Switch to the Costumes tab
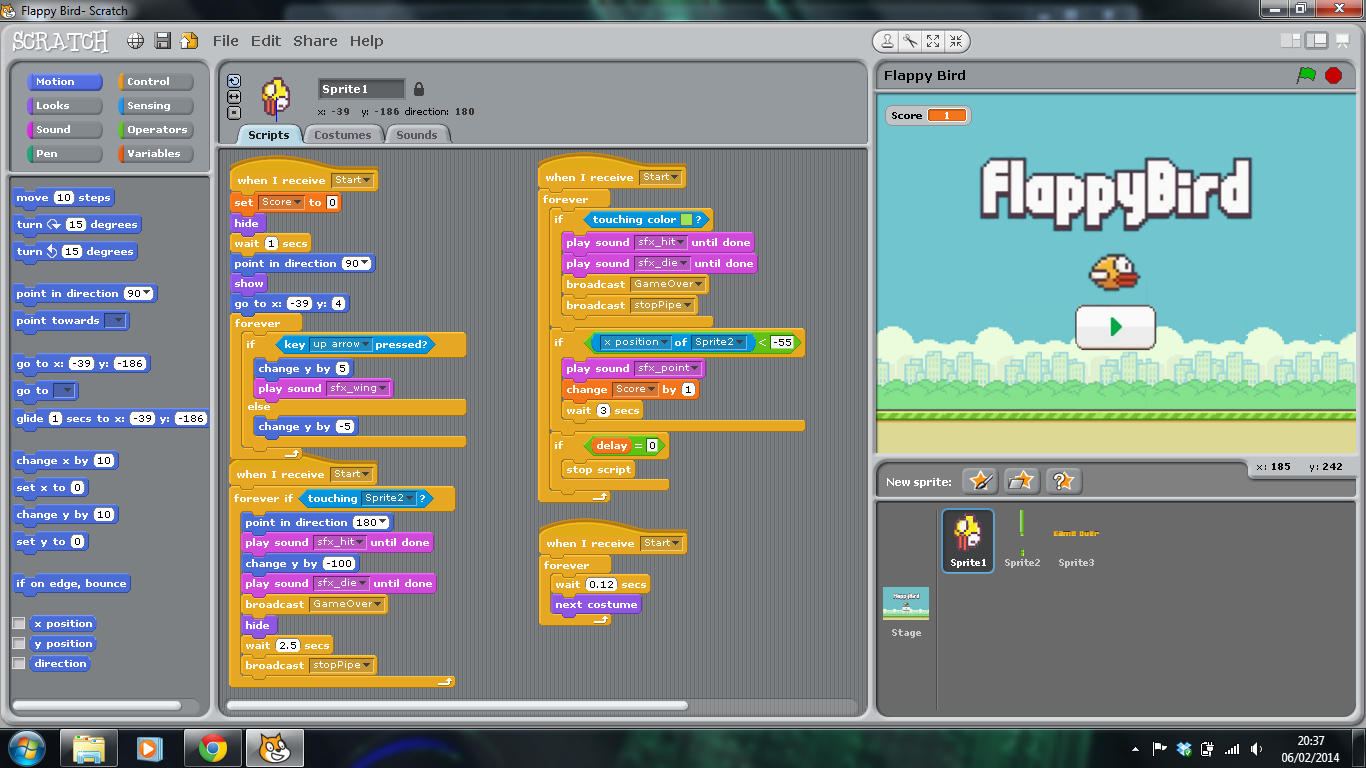Screen dimensions: 1366x768 pos(343,133)
